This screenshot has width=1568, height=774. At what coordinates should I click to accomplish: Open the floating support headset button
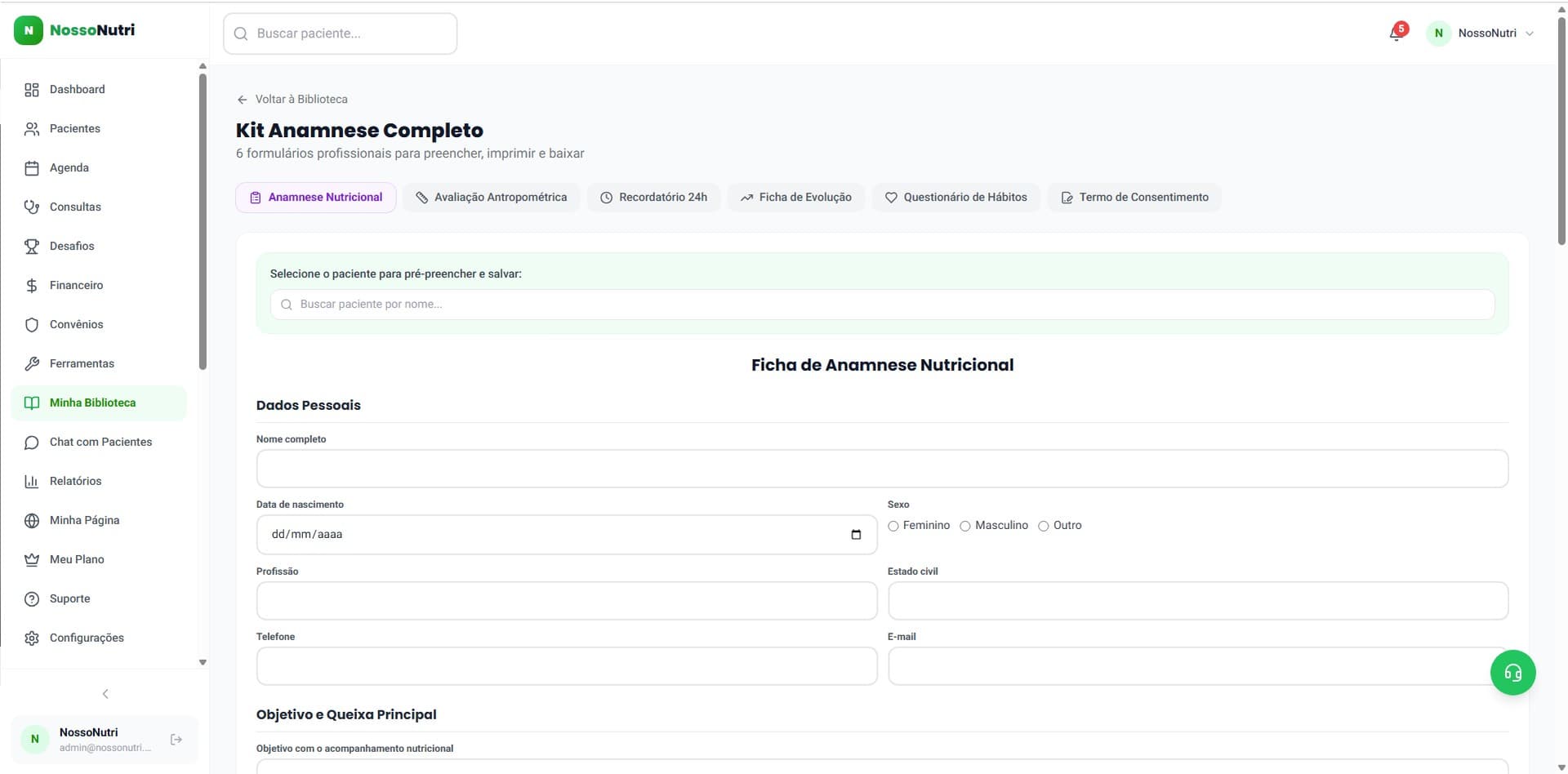pyautogui.click(x=1512, y=673)
